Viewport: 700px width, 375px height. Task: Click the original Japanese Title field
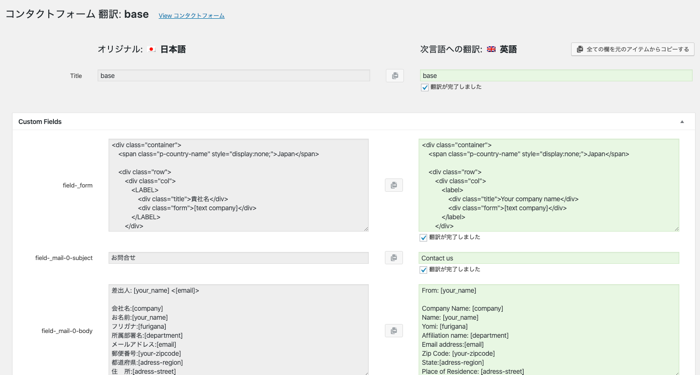[234, 75]
